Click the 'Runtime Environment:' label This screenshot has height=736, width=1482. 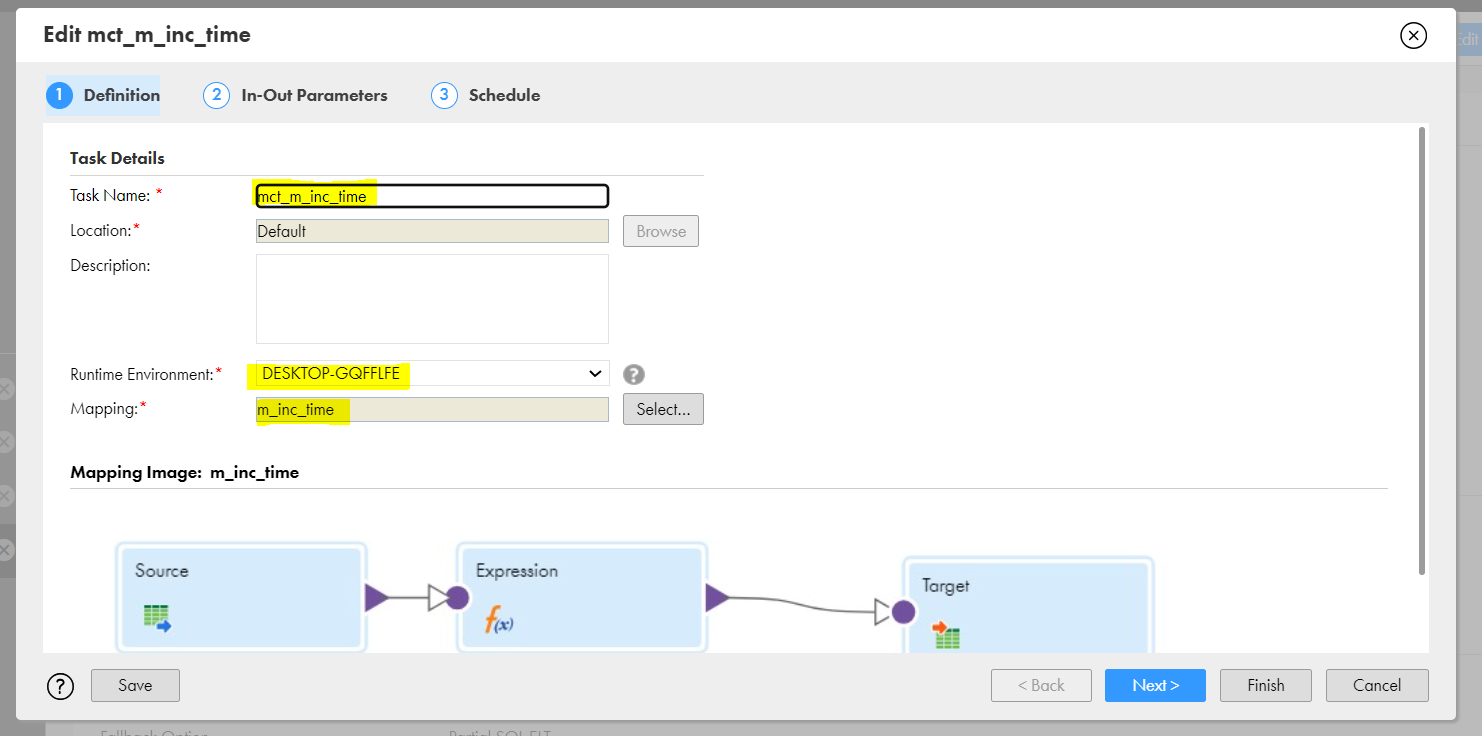pyautogui.click(x=142, y=374)
